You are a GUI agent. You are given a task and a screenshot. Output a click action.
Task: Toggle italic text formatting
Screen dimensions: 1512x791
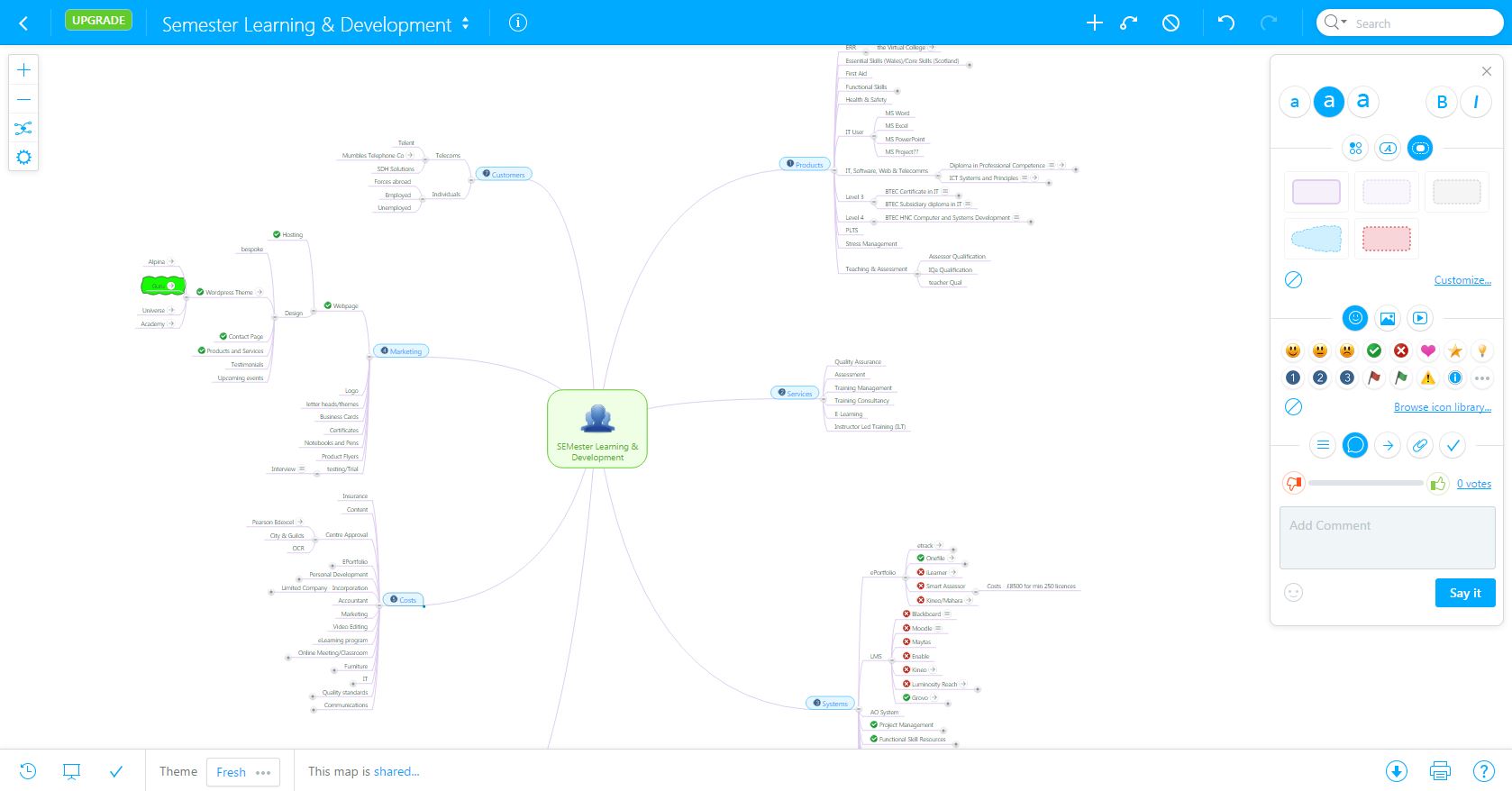tap(1476, 102)
